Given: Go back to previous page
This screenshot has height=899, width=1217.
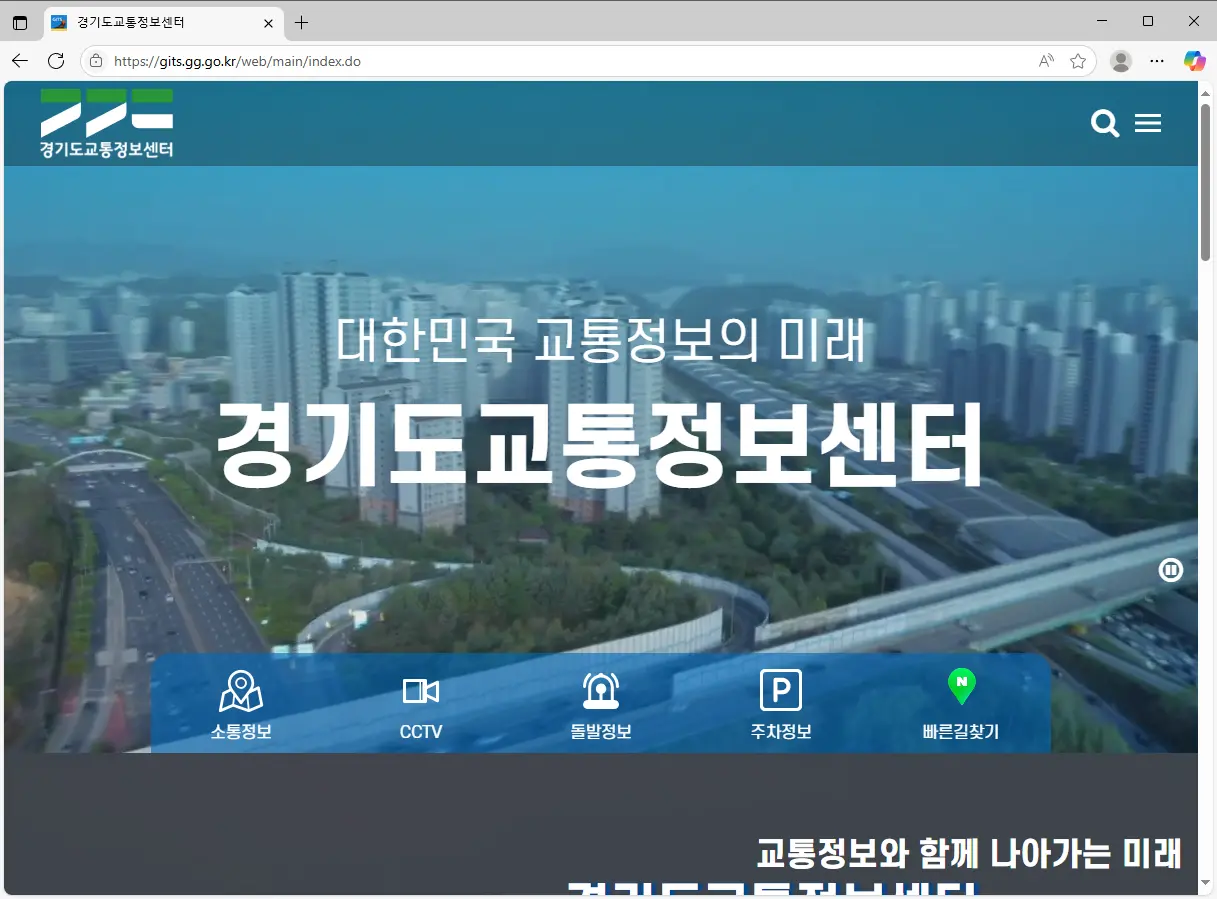Looking at the screenshot, I should tap(20, 61).
